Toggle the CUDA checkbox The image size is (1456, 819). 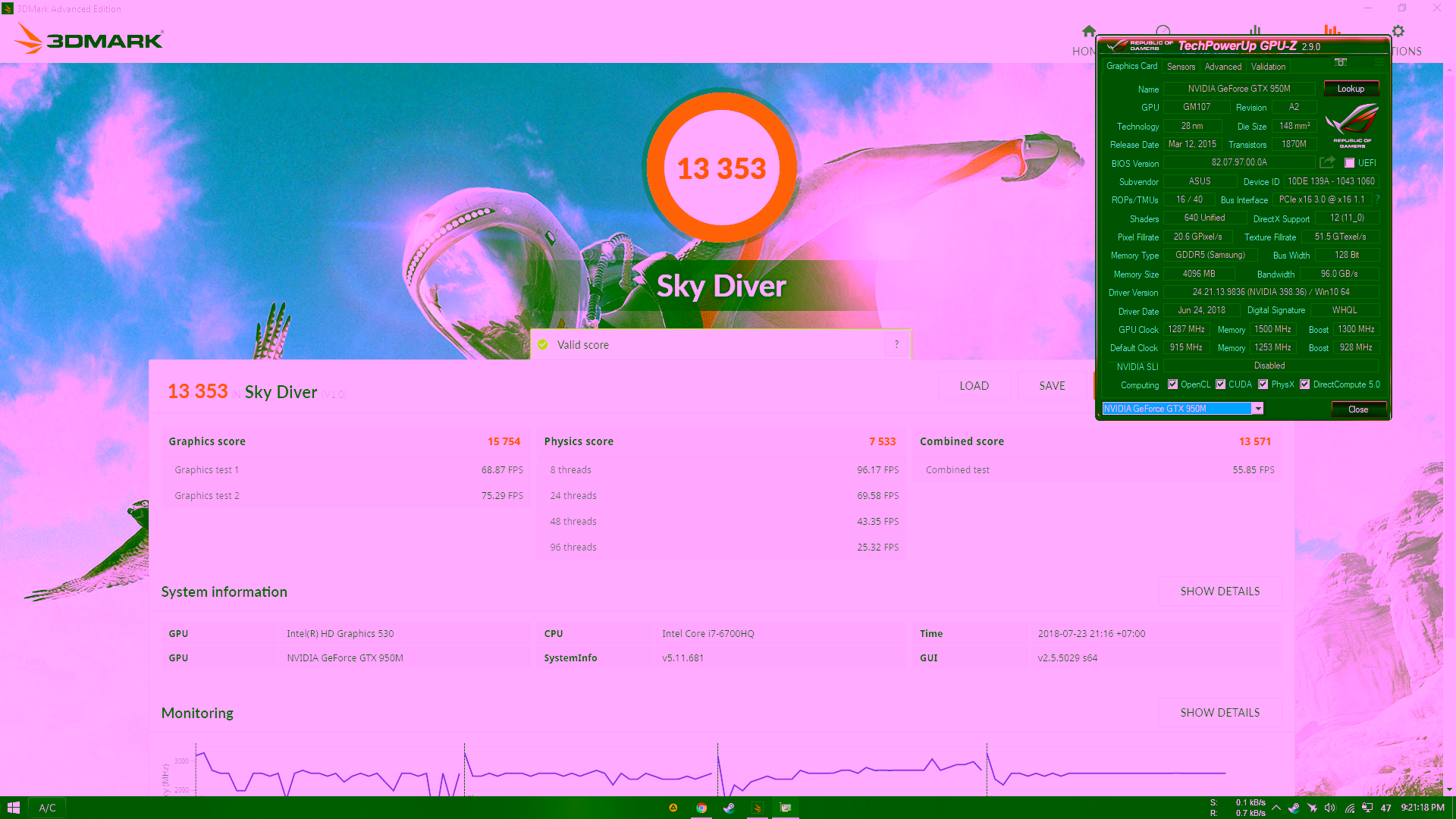(x=1220, y=384)
